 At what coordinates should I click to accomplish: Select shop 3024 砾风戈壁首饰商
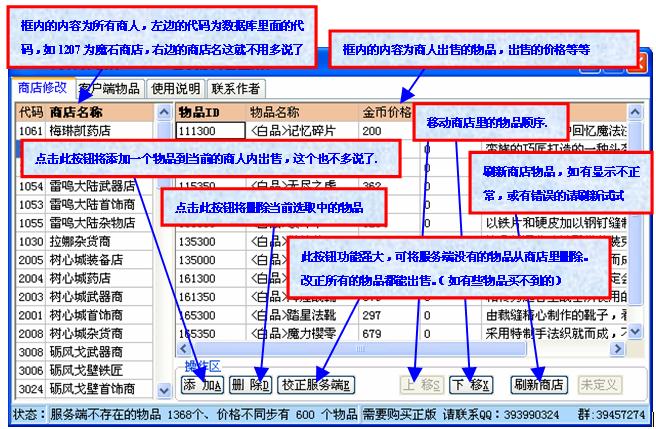coord(80,388)
